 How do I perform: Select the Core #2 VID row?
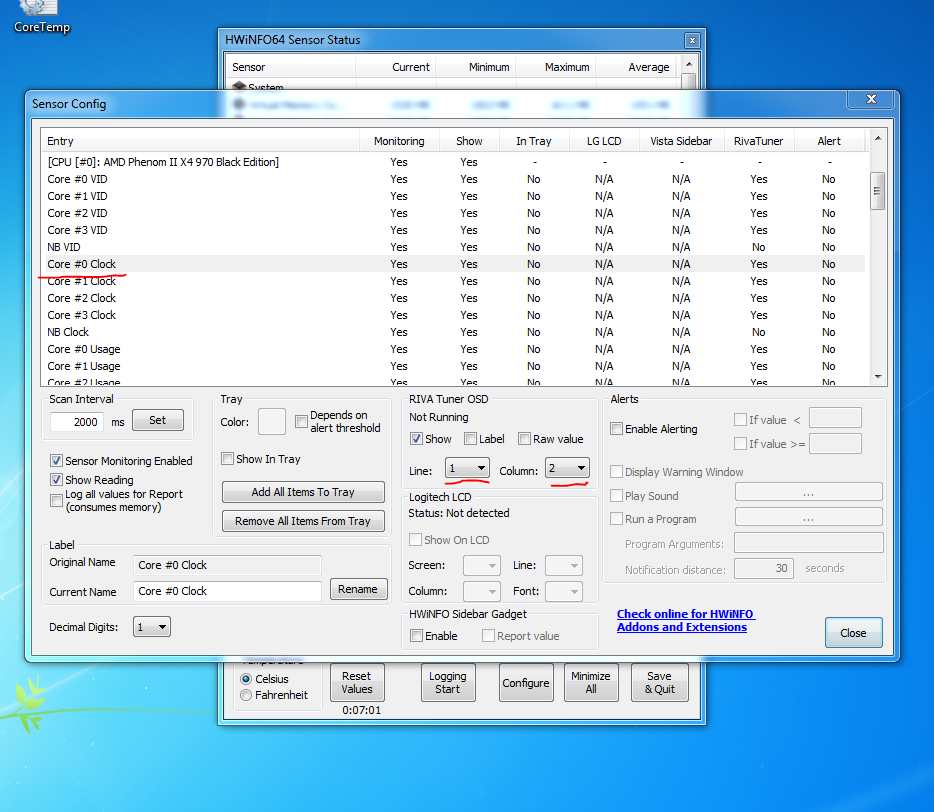(456, 213)
